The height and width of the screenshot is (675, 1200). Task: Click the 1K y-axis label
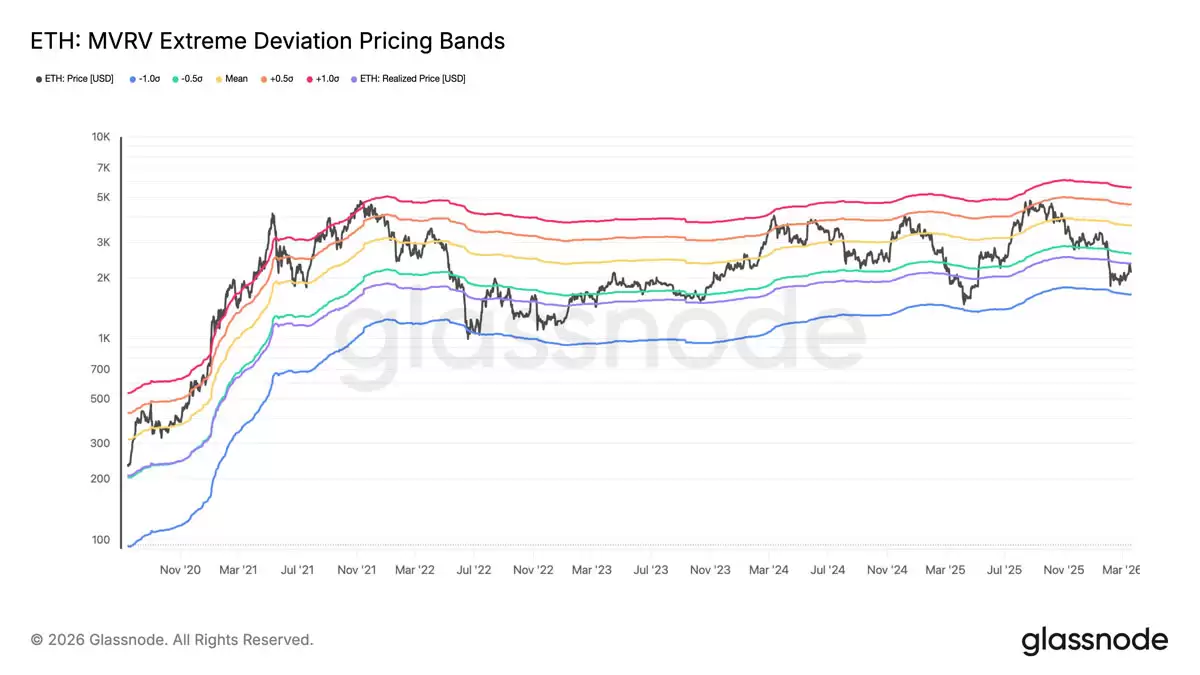[x=104, y=339]
